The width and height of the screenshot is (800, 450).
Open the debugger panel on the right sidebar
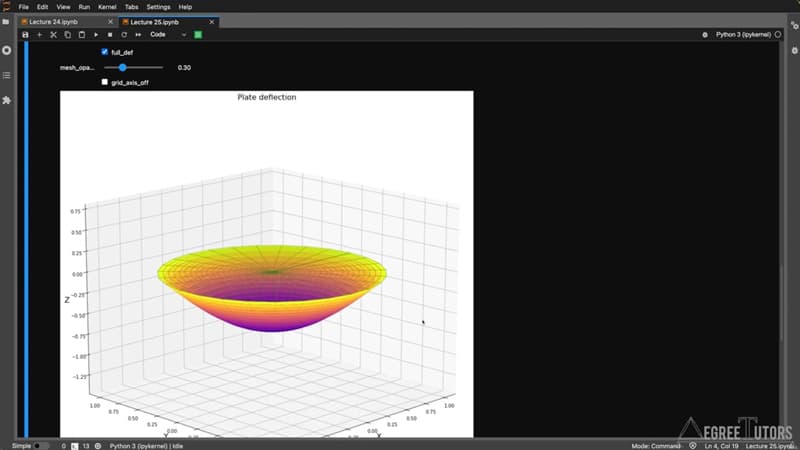click(x=794, y=50)
